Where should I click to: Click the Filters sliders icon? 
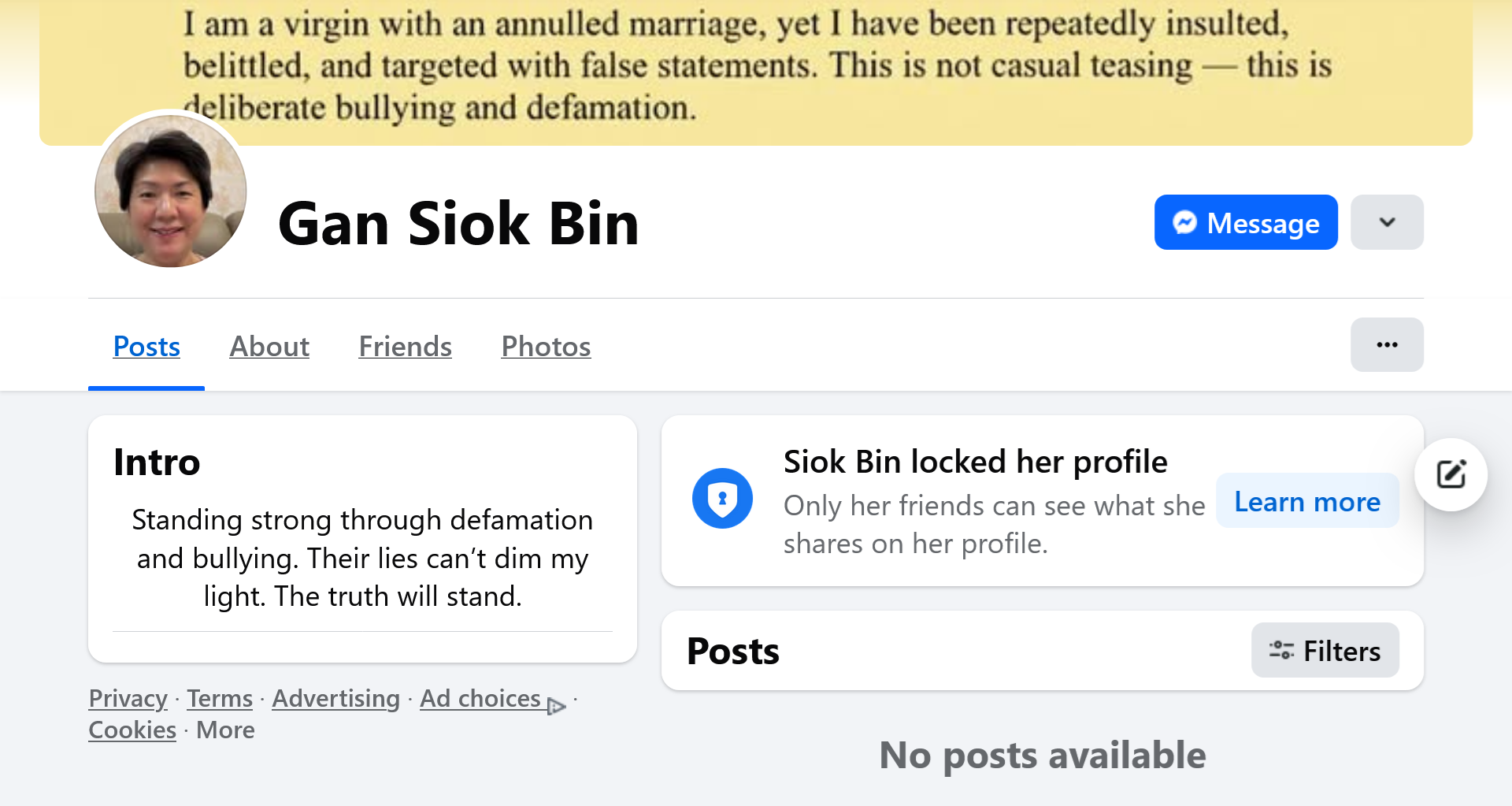[x=1281, y=651]
